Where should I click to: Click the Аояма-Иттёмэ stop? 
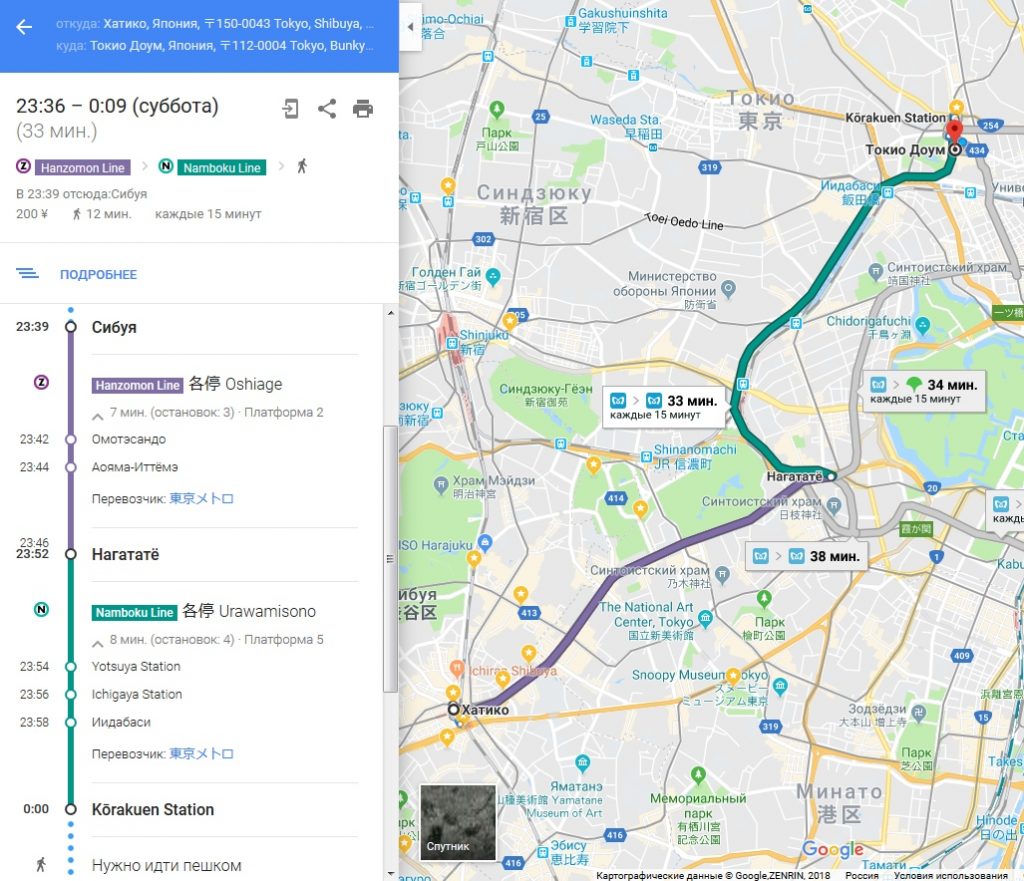click(x=135, y=468)
